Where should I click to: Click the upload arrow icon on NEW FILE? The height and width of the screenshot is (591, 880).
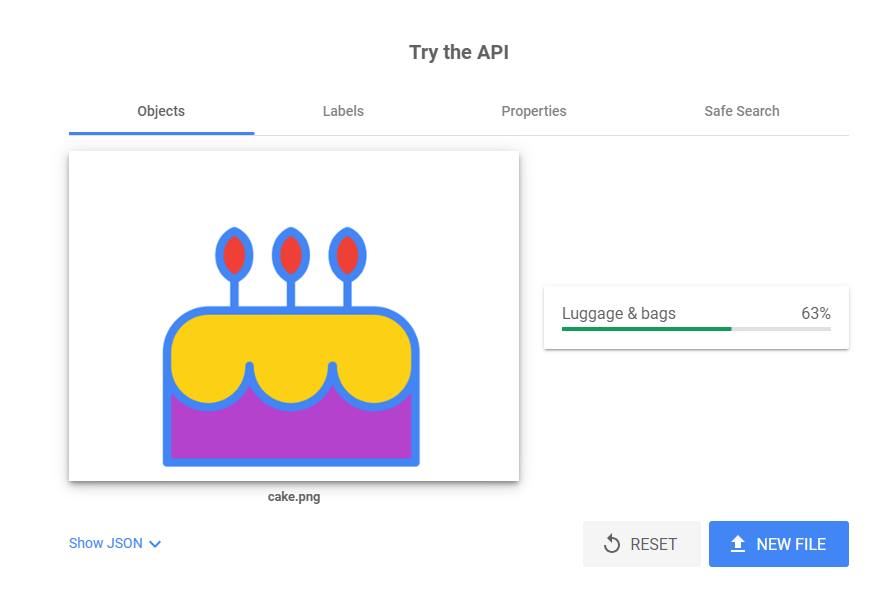point(737,544)
